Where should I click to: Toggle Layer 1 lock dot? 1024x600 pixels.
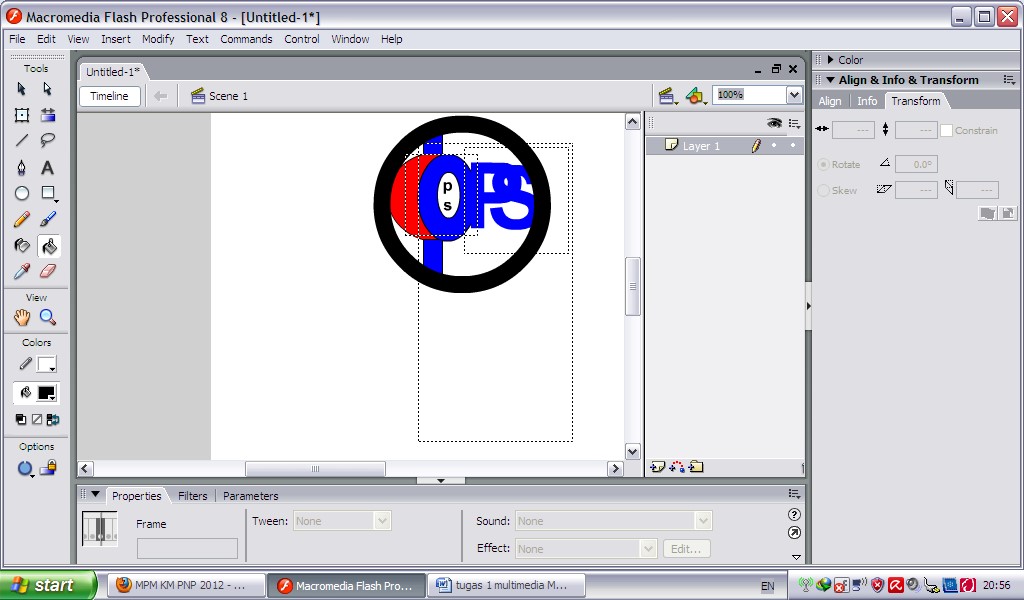pos(793,145)
